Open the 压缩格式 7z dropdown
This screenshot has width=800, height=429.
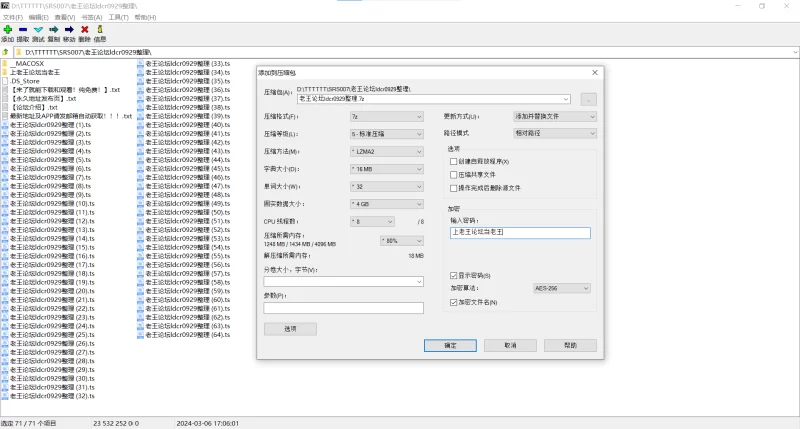tap(387, 117)
